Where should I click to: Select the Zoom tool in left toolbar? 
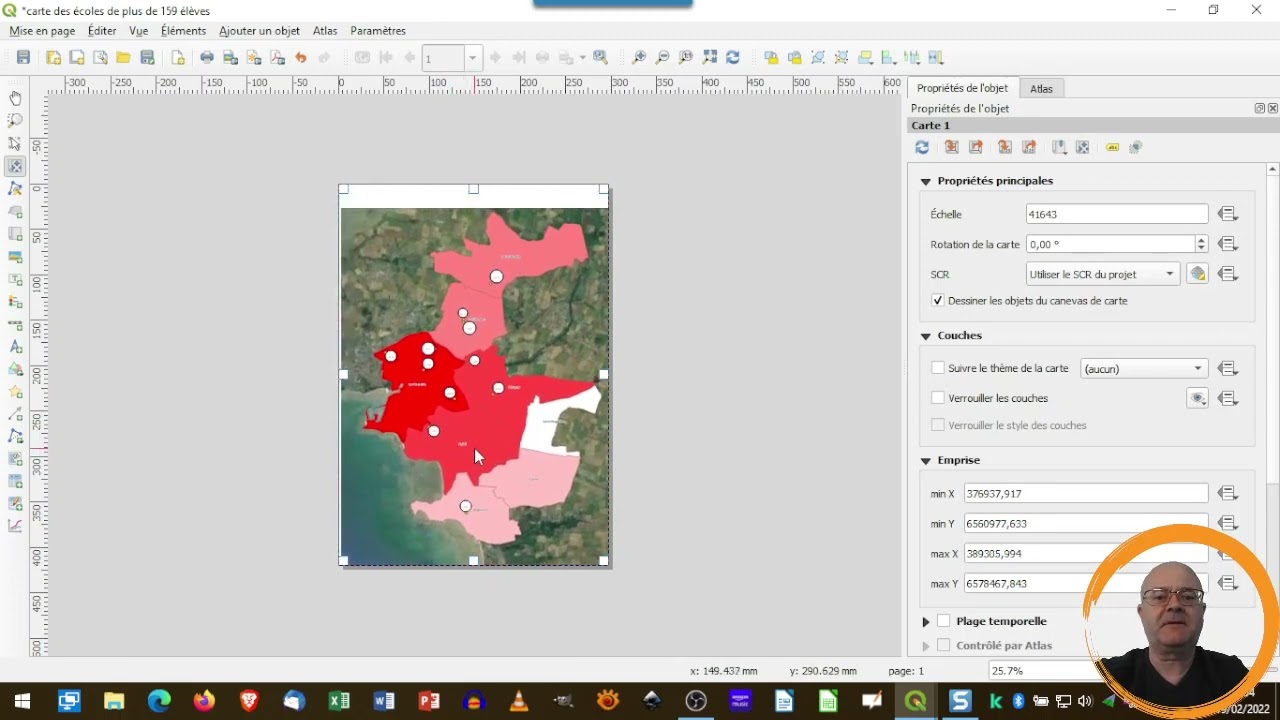pyautogui.click(x=15, y=121)
